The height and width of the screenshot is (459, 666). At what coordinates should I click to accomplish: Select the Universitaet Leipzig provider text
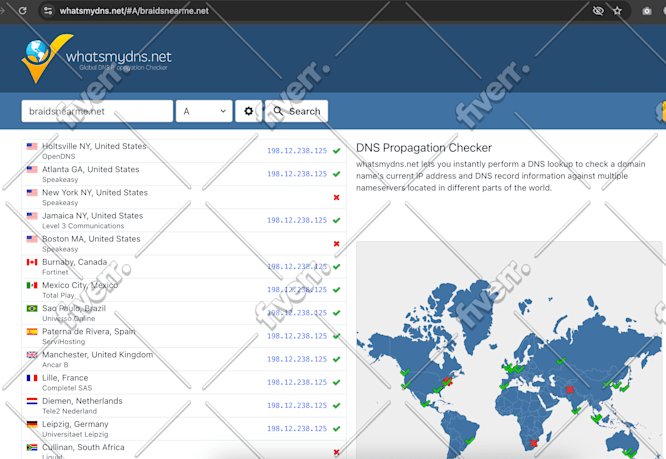pos(75,434)
